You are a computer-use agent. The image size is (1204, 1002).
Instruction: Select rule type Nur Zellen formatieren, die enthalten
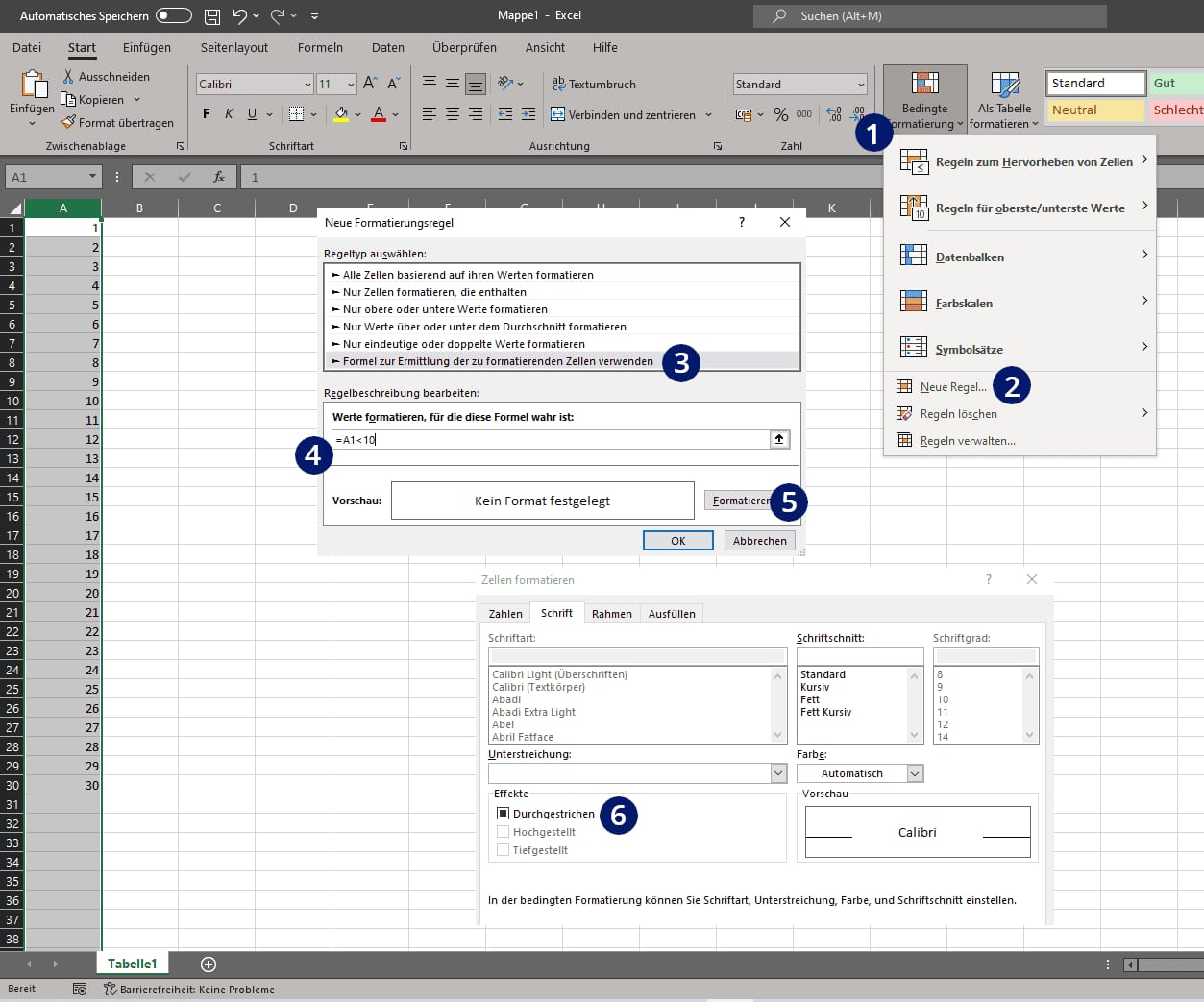(x=562, y=292)
